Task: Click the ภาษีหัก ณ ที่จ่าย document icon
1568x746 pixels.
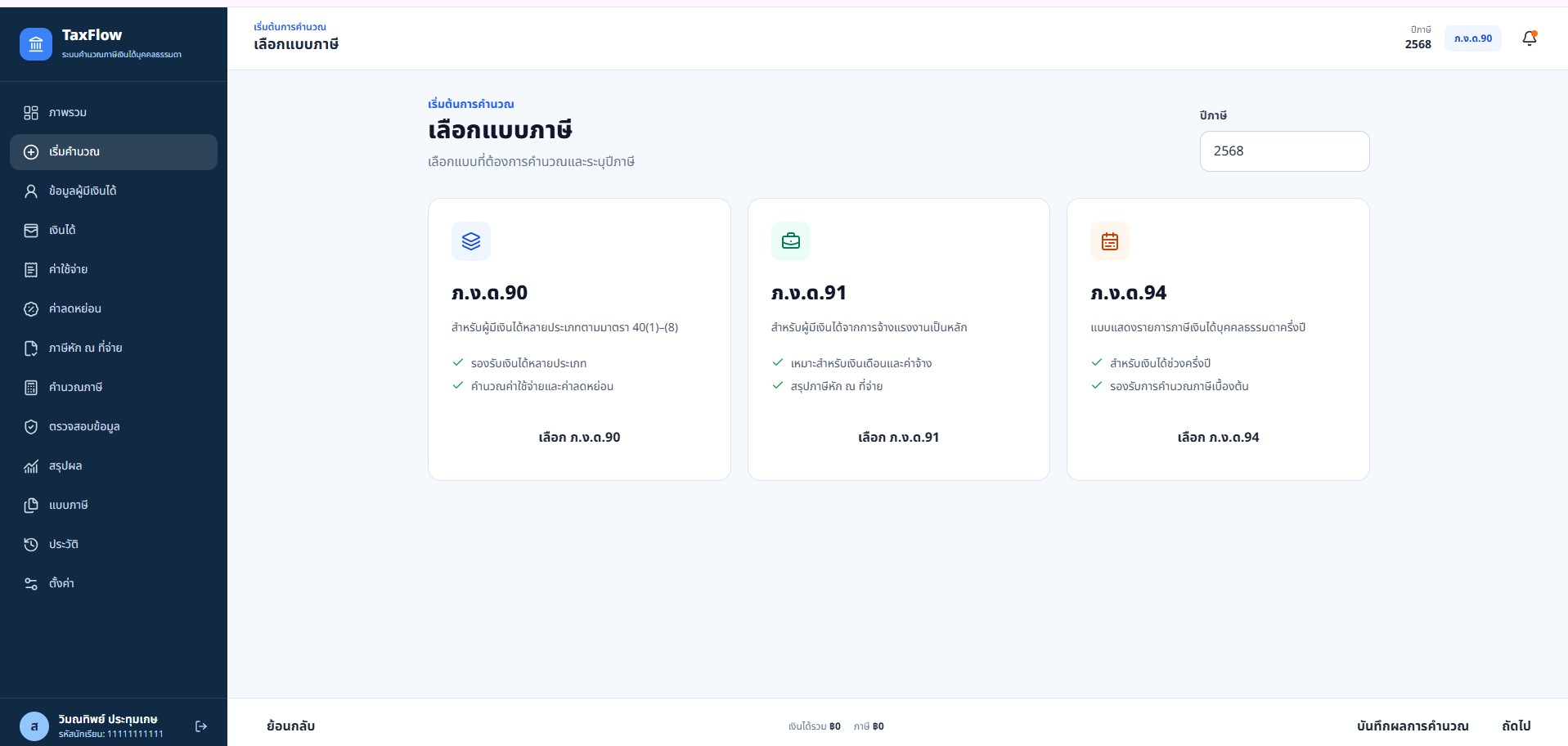Action: click(x=31, y=348)
